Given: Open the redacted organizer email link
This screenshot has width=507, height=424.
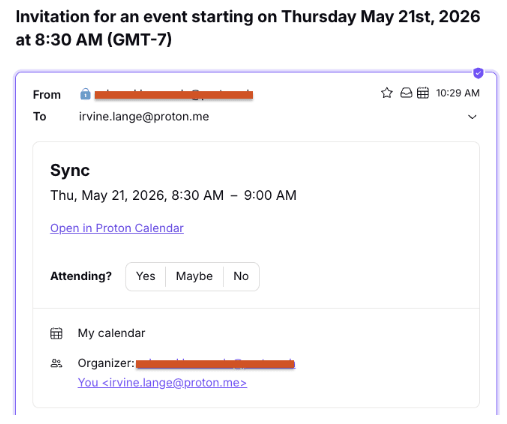Looking at the screenshot, I should [x=215, y=364].
